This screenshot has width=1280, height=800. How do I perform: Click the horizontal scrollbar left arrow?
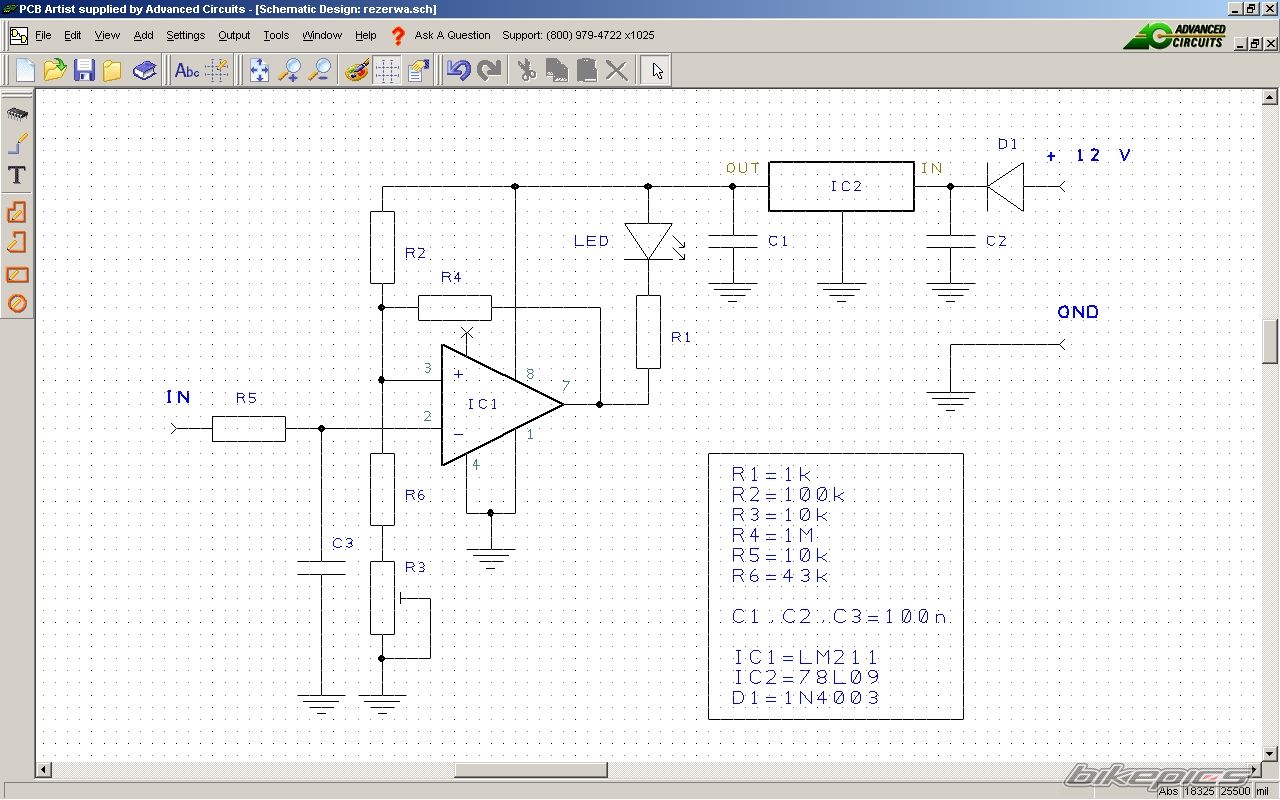point(44,770)
